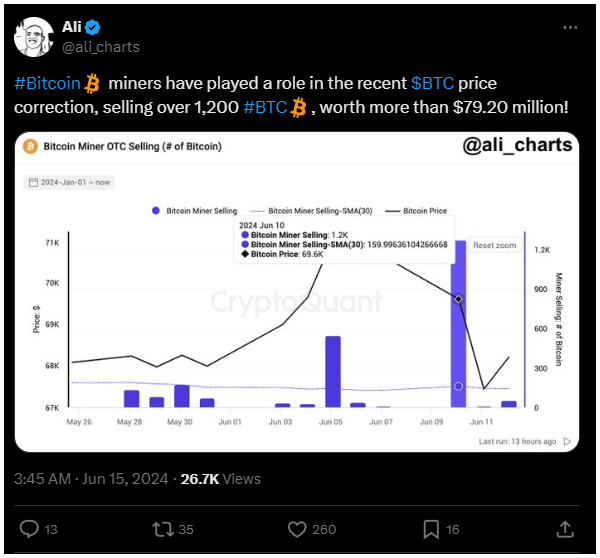Image resolution: width=600 pixels, height=558 pixels.
Task: Click the share upload icon
Action: pos(565,529)
